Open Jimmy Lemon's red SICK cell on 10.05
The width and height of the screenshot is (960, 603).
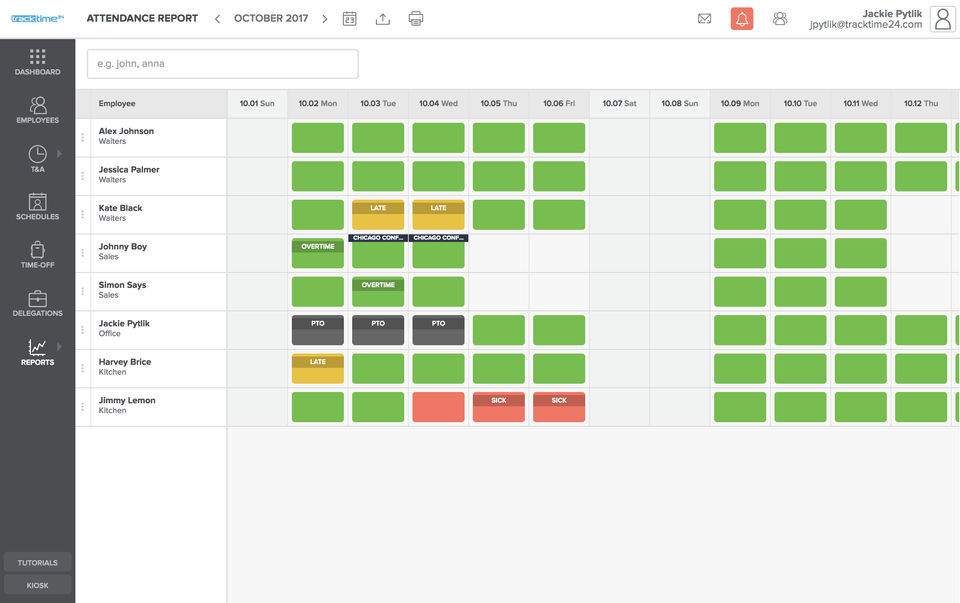[498, 407]
